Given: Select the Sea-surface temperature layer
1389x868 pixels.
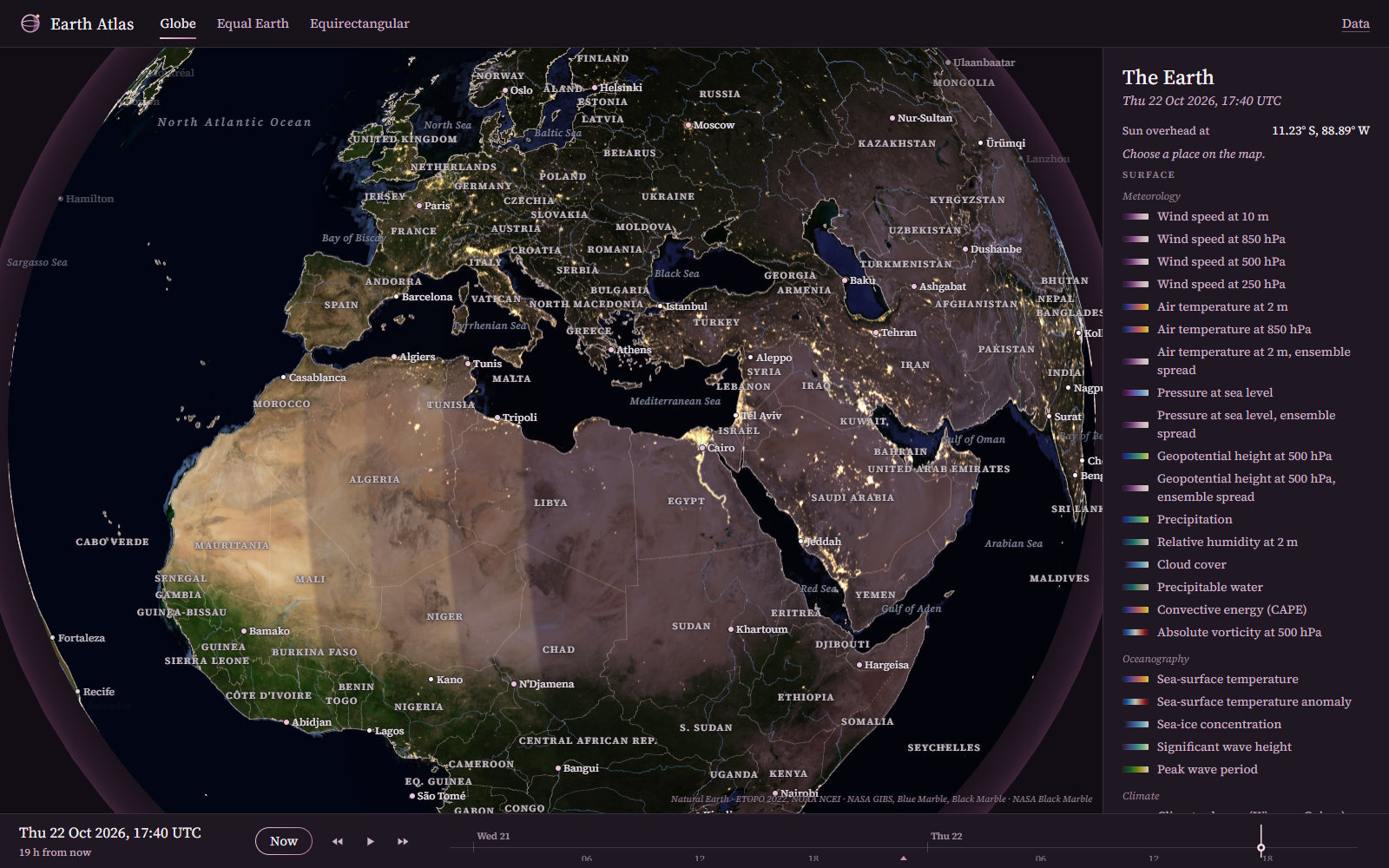Looking at the screenshot, I should tap(1246, 679).
